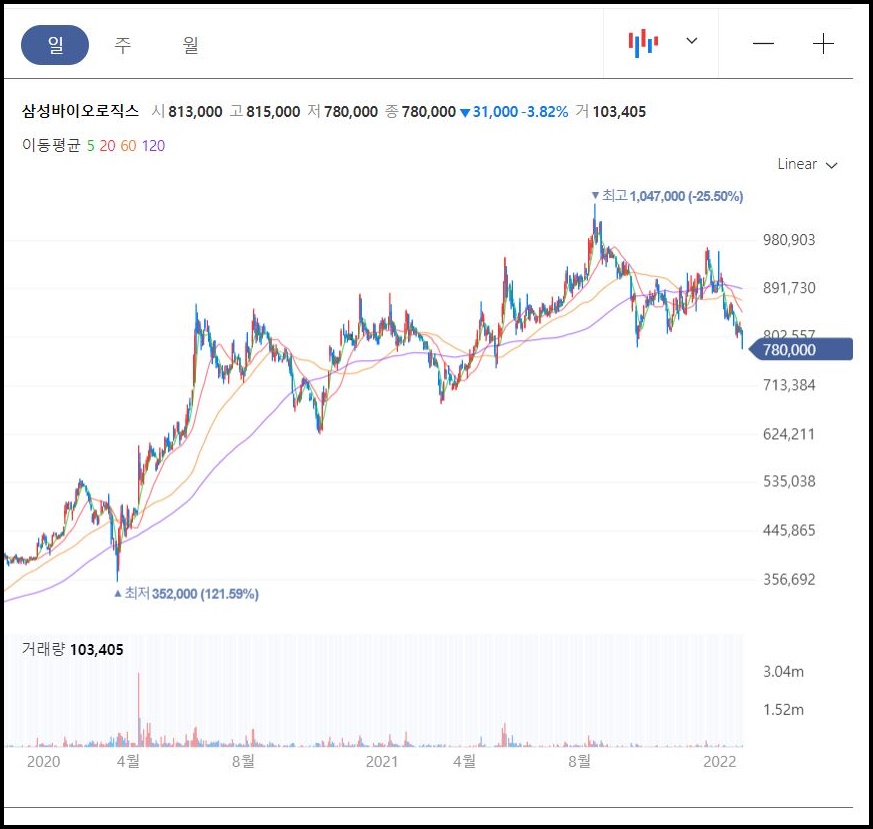This screenshot has height=829, width=873.
Task: Click the 최고 1,047,000 high marker
Action: pyautogui.click(x=667, y=196)
